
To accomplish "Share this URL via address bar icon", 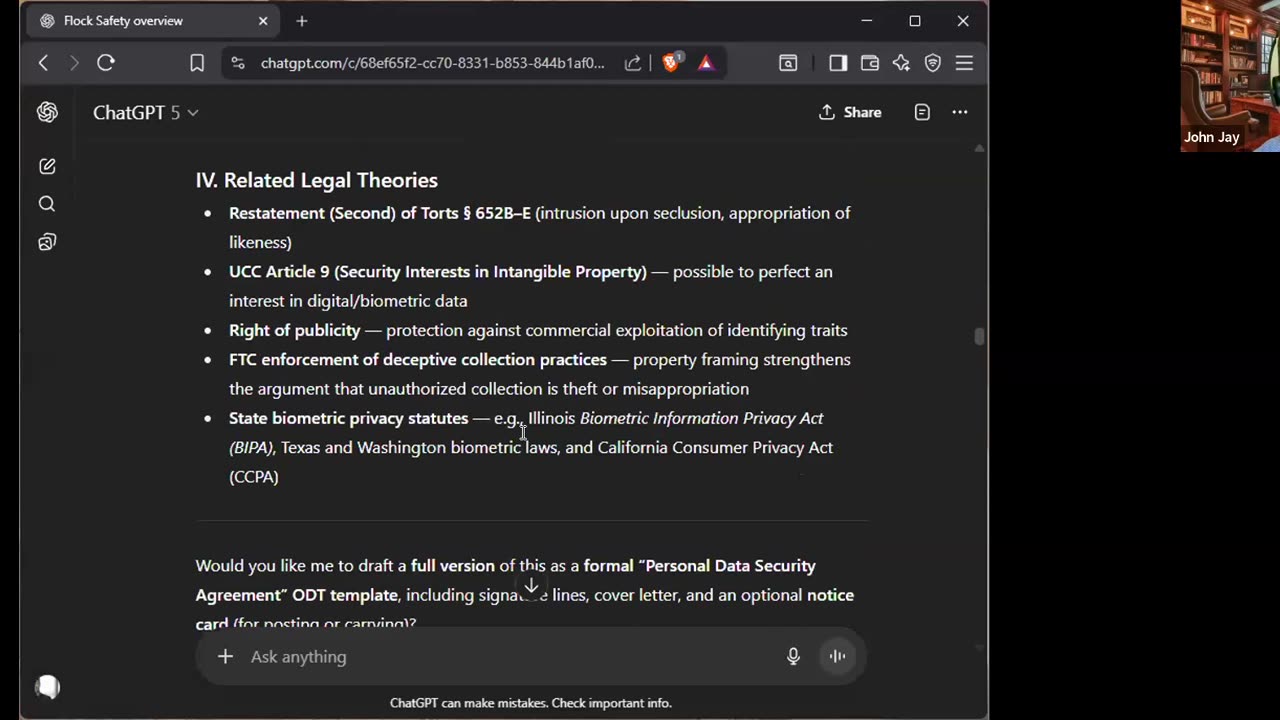I will [x=633, y=63].
